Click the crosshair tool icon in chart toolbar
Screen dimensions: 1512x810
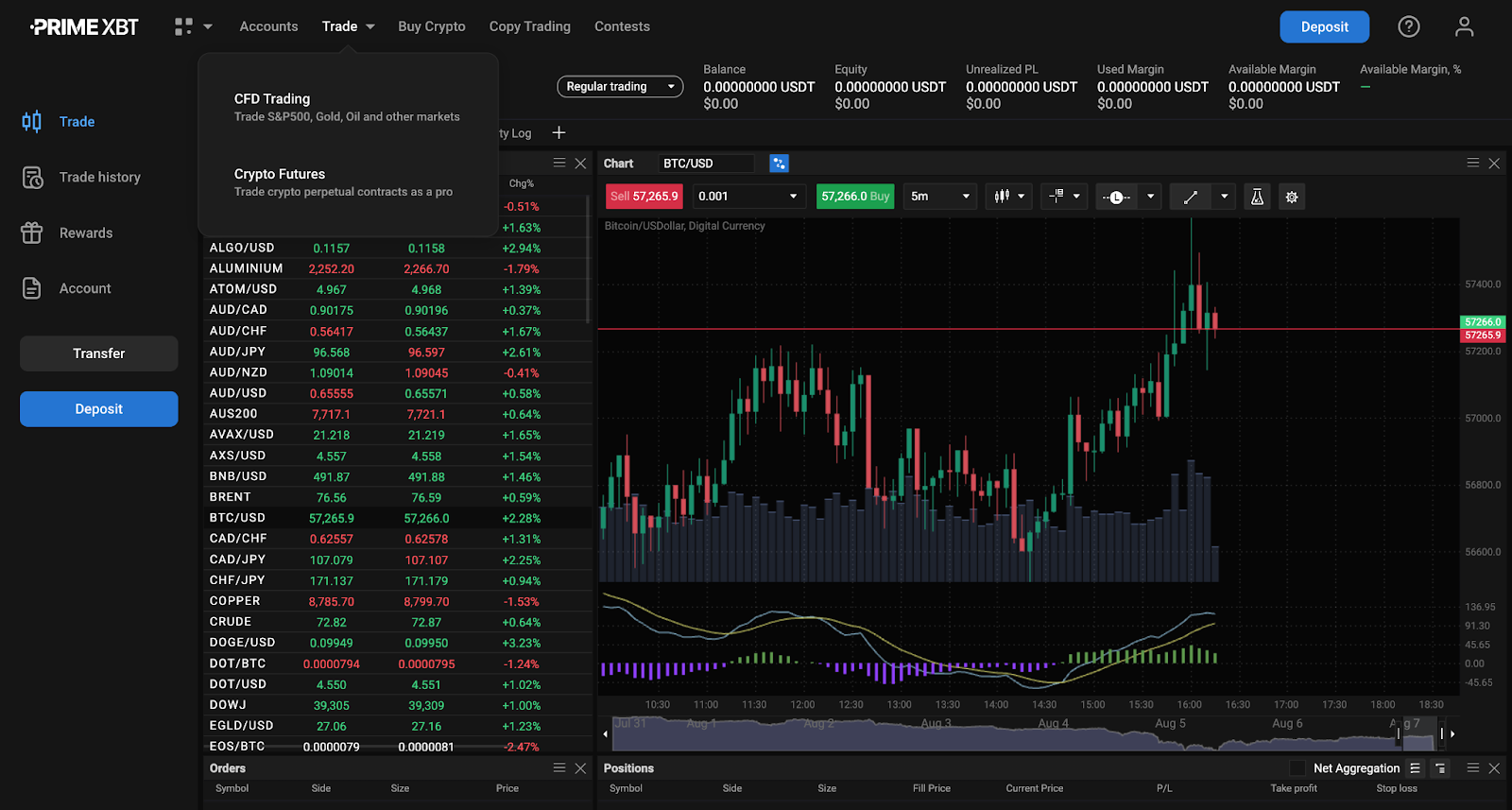[1057, 197]
